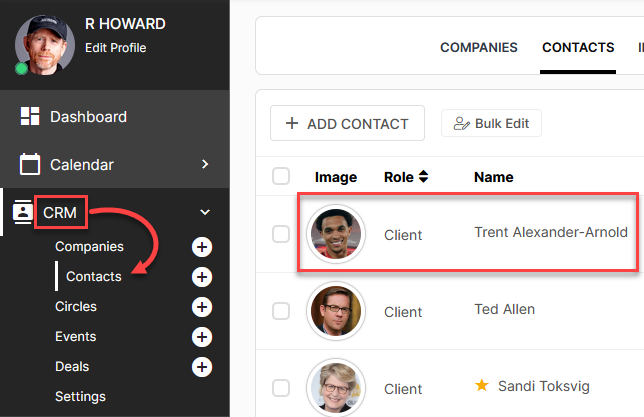Click plus icon next to Contacts
The width and height of the screenshot is (644, 417).
coord(202,277)
